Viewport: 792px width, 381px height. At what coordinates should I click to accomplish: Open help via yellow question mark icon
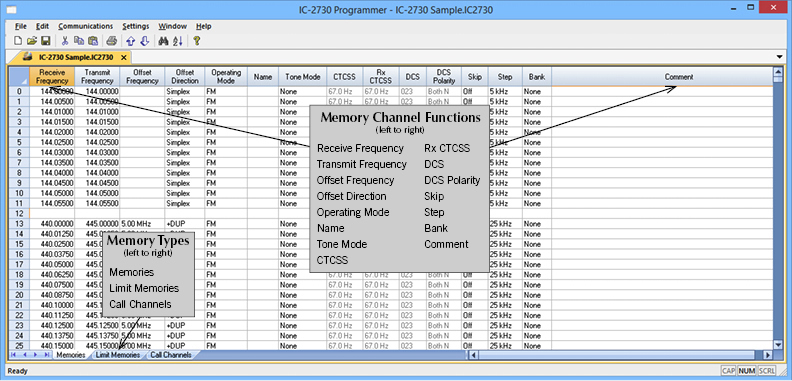click(x=196, y=41)
